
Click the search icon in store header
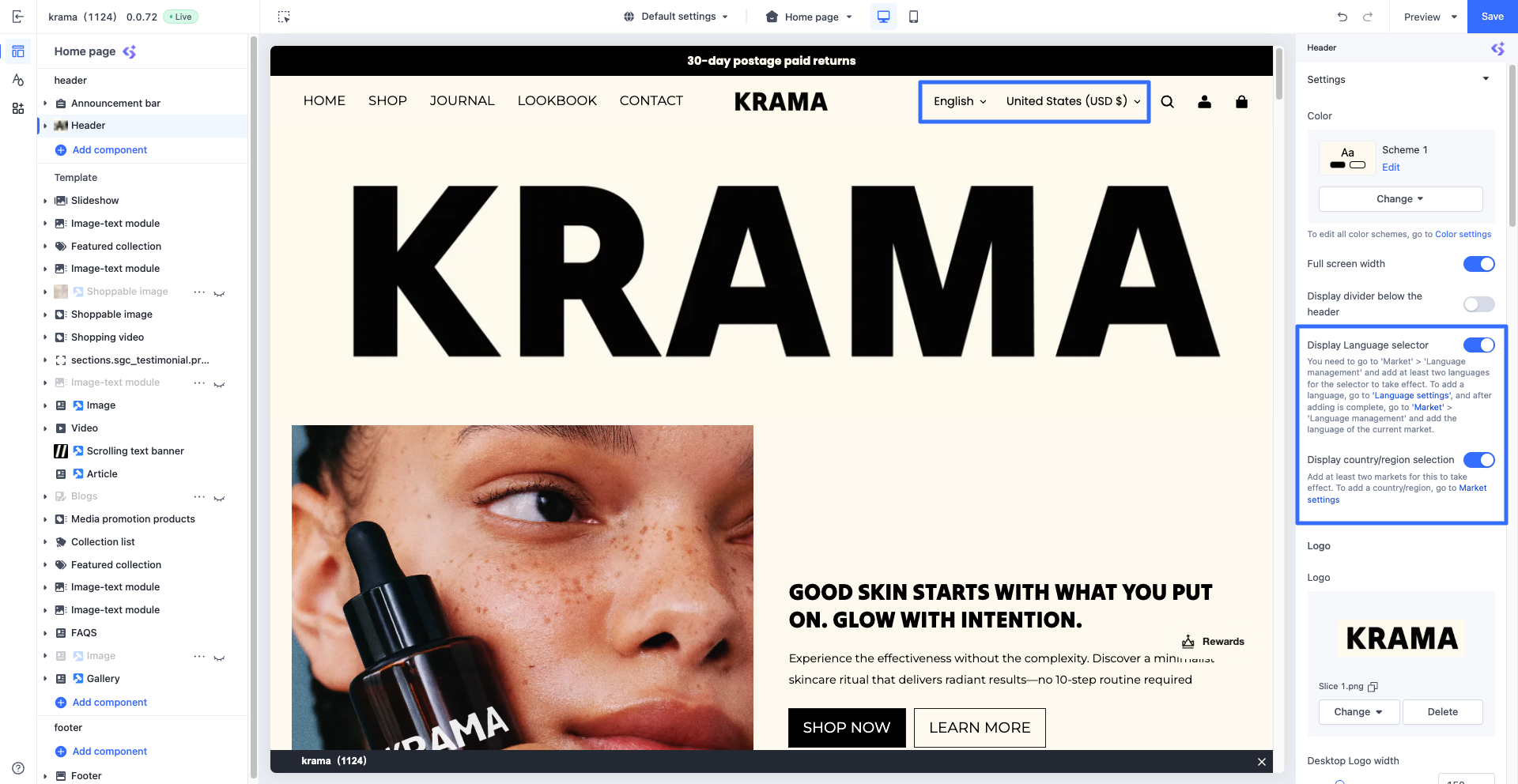pyautogui.click(x=1167, y=101)
